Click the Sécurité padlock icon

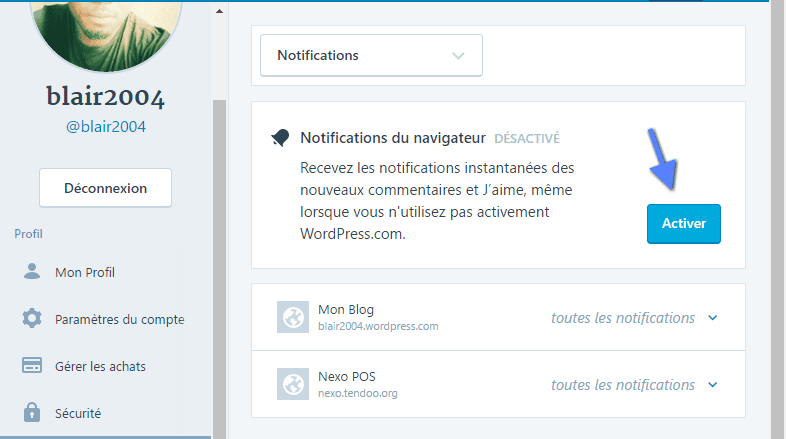click(x=32, y=412)
